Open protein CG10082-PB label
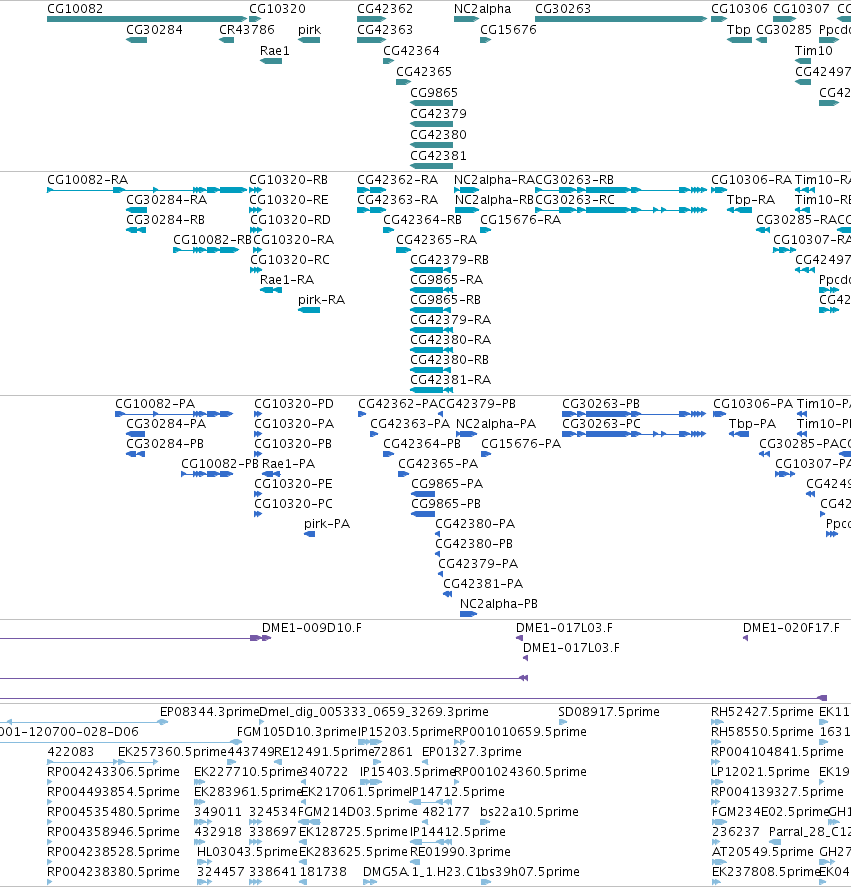The width and height of the screenshot is (851, 887). coord(220,464)
